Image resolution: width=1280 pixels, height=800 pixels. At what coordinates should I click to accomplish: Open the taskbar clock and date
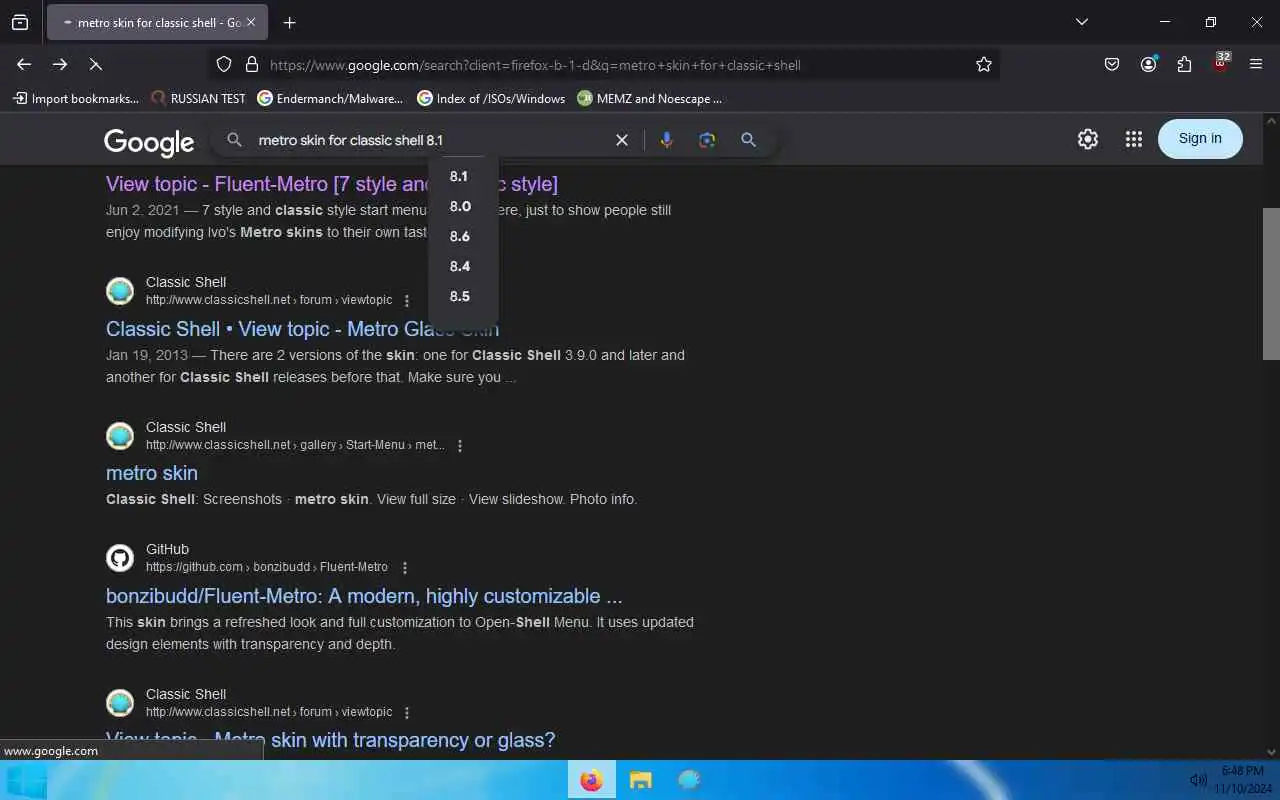click(1243, 780)
